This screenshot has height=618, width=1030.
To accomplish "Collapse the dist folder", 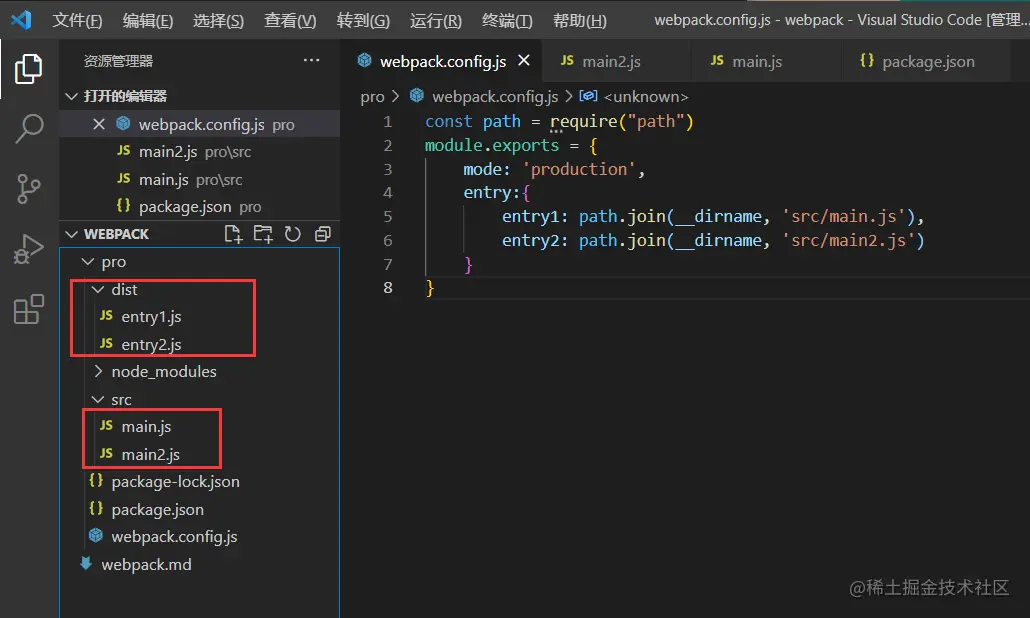I will point(200,289).
